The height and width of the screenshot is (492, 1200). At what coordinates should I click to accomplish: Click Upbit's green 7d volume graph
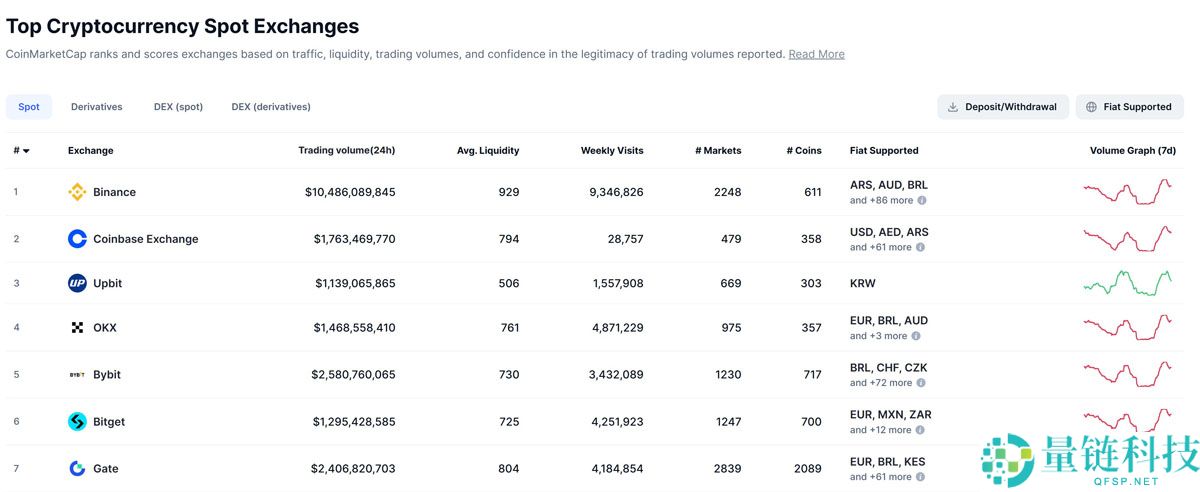1128,283
